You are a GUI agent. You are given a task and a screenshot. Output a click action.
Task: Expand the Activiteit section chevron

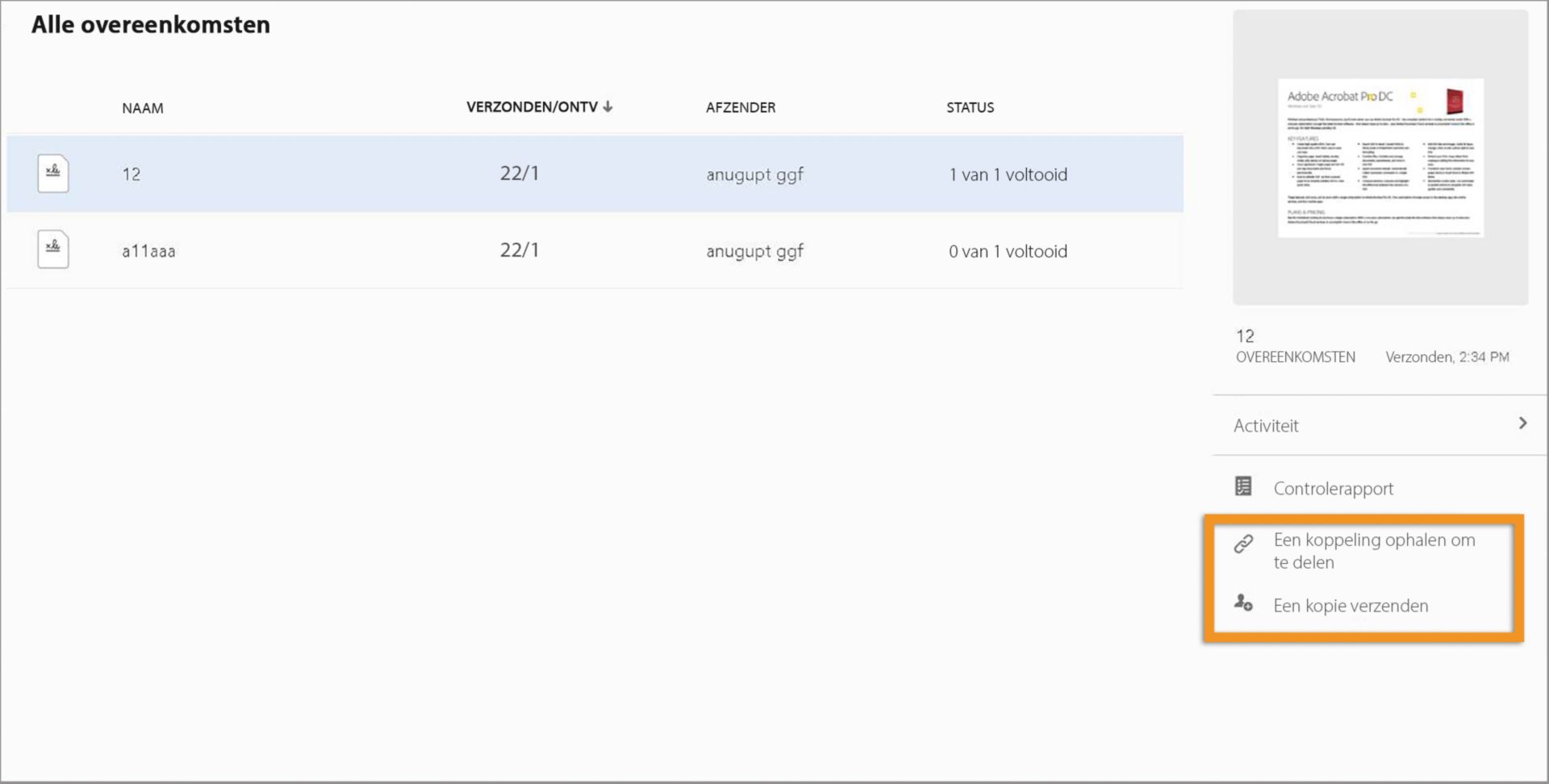(1522, 423)
